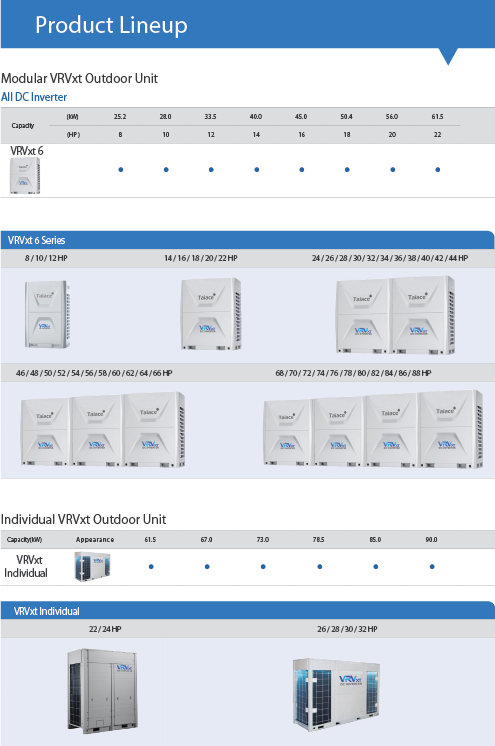
Task: Click the Individual dot under 90.0 kW
Action: (x=432, y=567)
